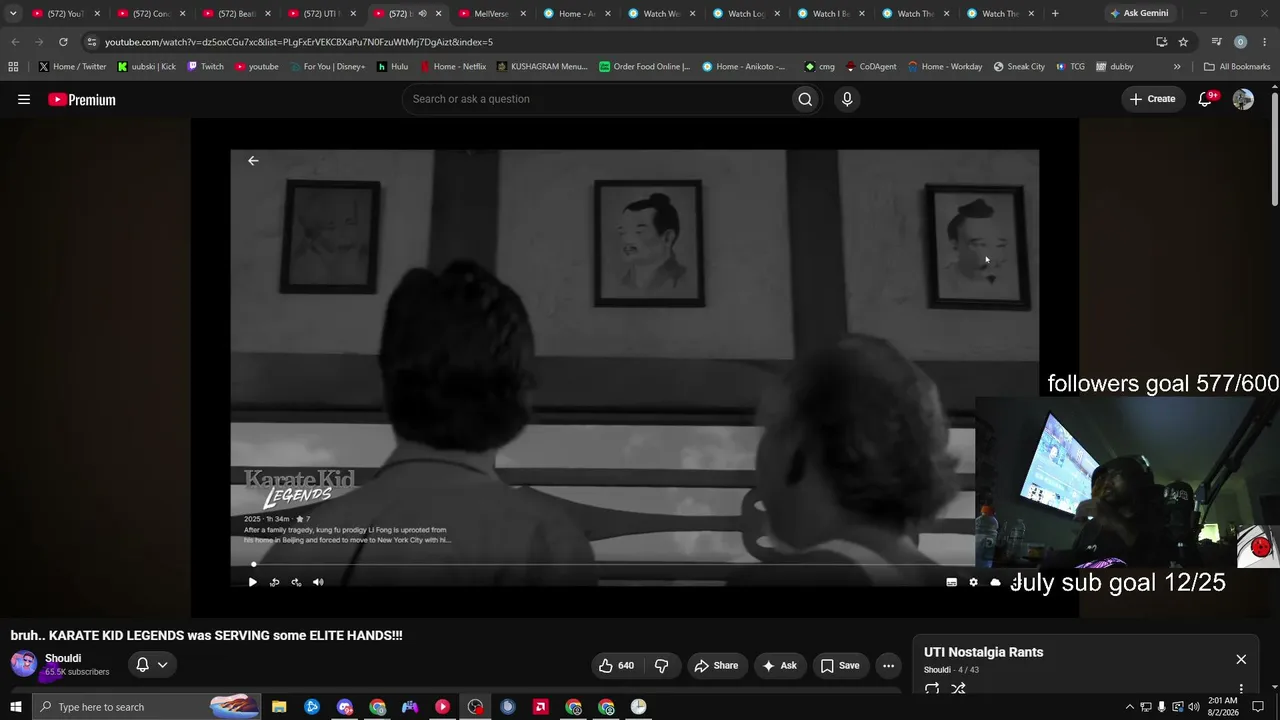Open Home - Workday bookmark

[x=945, y=67]
